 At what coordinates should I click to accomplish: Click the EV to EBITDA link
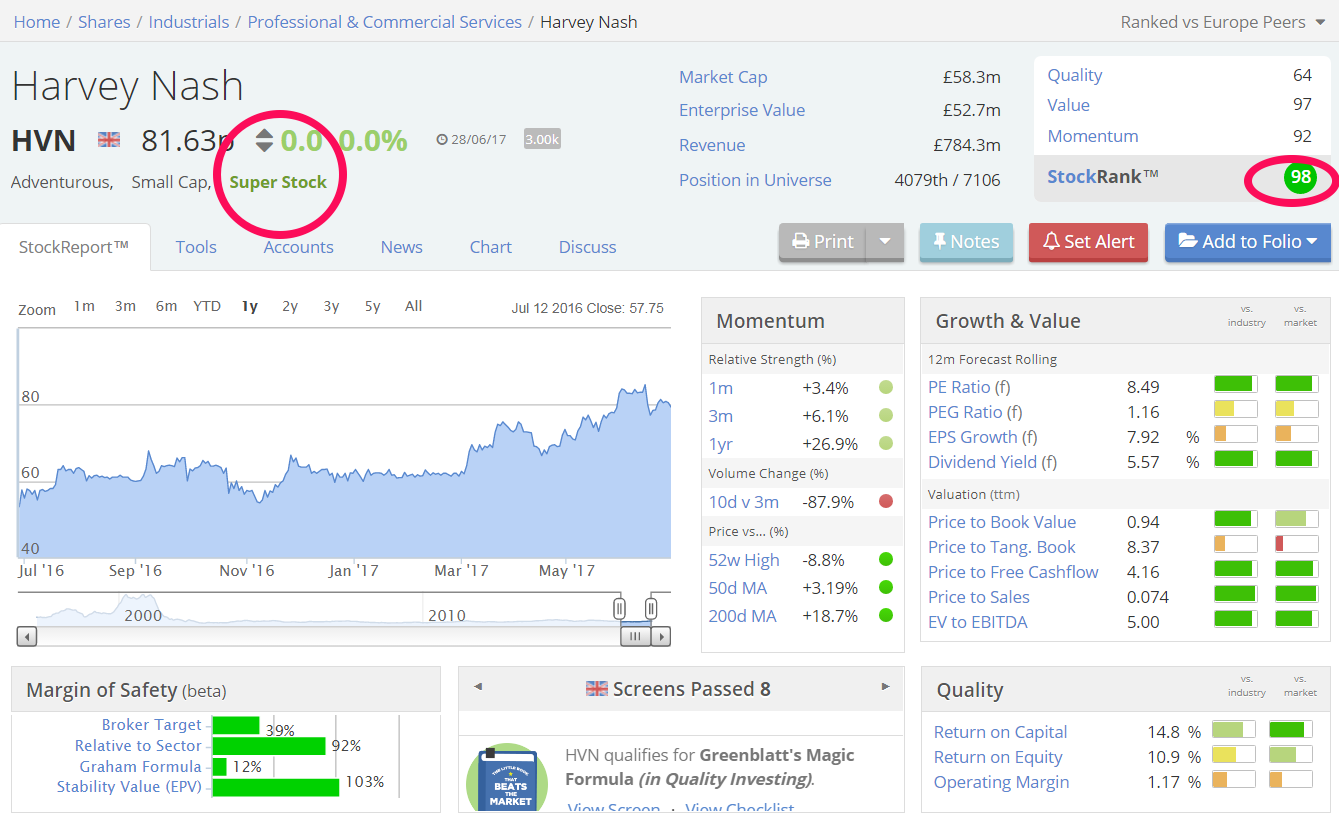pos(978,622)
